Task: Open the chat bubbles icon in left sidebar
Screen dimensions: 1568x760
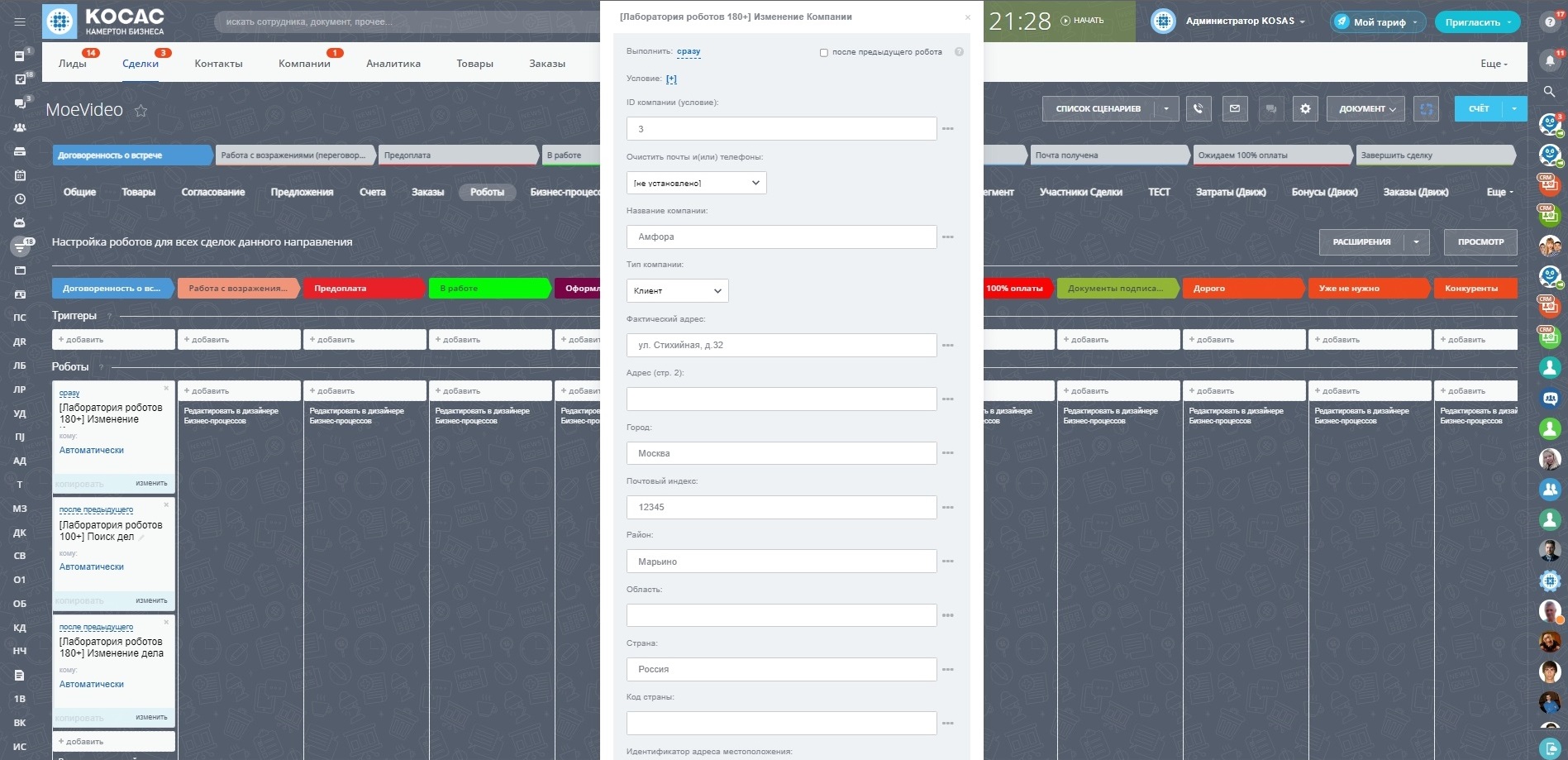Action: click(20, 103)
